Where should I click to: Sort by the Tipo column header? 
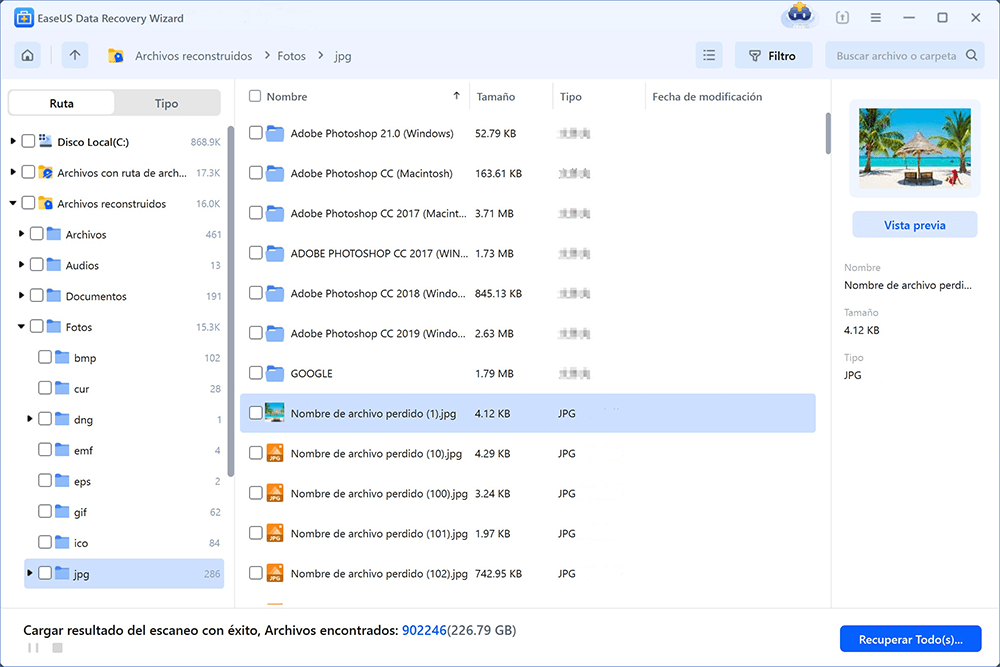coord(571,96)
